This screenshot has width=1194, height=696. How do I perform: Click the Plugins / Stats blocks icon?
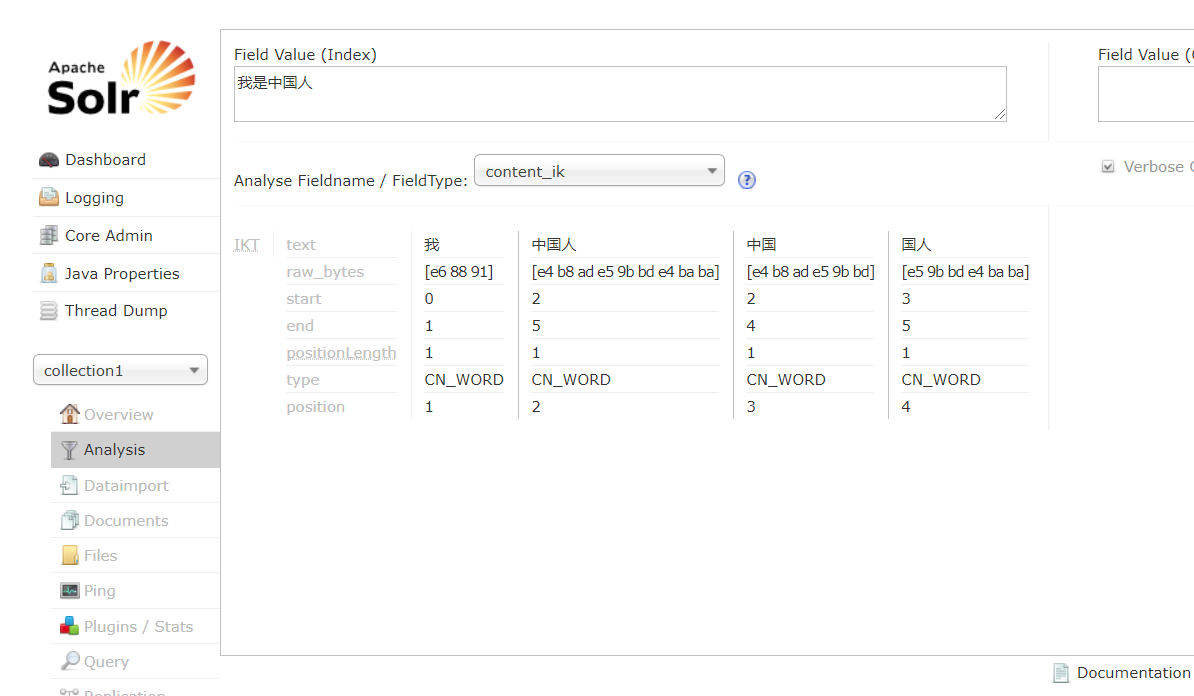[69, 626]
